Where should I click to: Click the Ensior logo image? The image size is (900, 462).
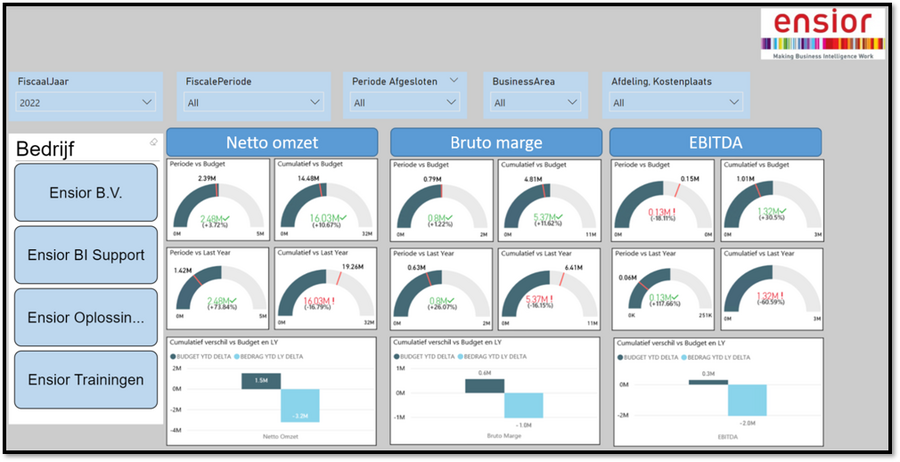pyautogui.click(x=823, y=33)
